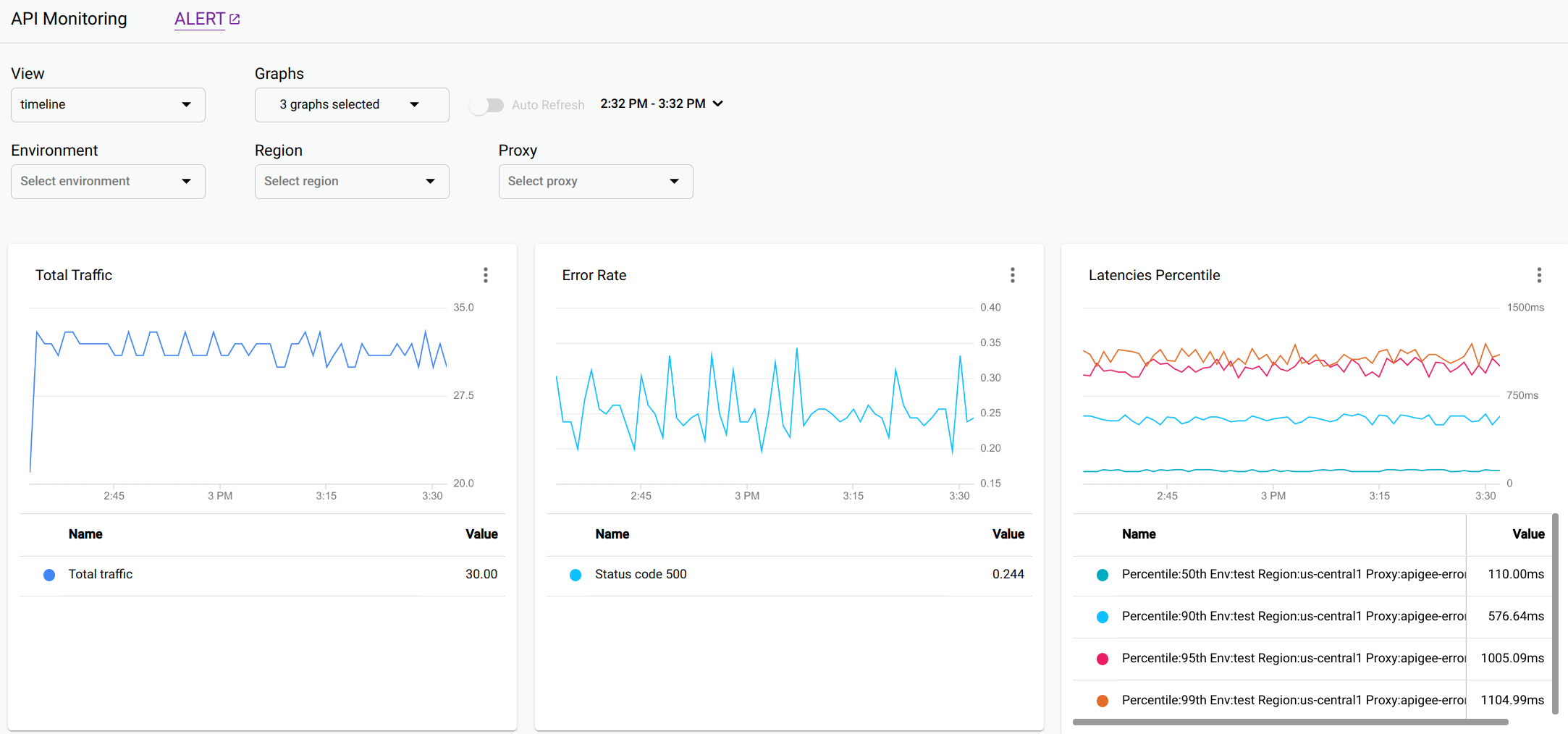Click the 50th percentile teal legend dot
Image resolution: width=1568 pixels, height=734 pixels.
pyautogui.click(x=1102, y=574)
